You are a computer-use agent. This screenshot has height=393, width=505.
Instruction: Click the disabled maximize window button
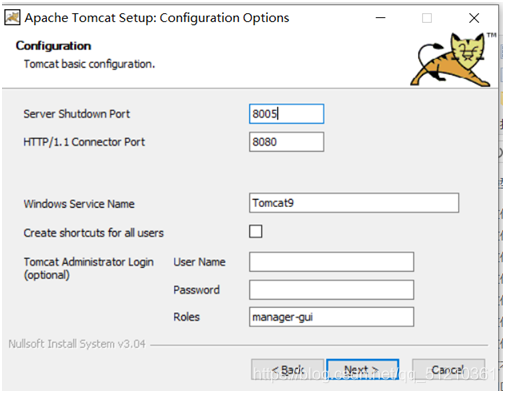coord(427,18)
